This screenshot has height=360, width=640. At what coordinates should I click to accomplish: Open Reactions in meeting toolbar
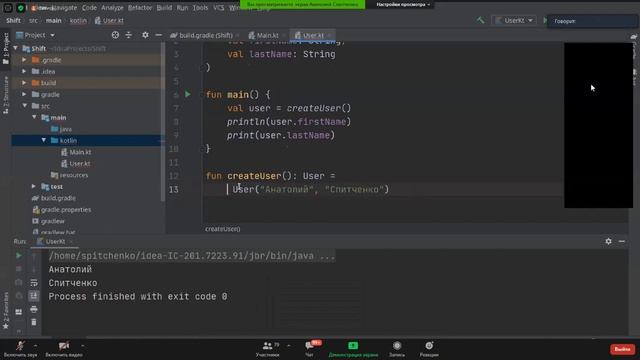429,349
